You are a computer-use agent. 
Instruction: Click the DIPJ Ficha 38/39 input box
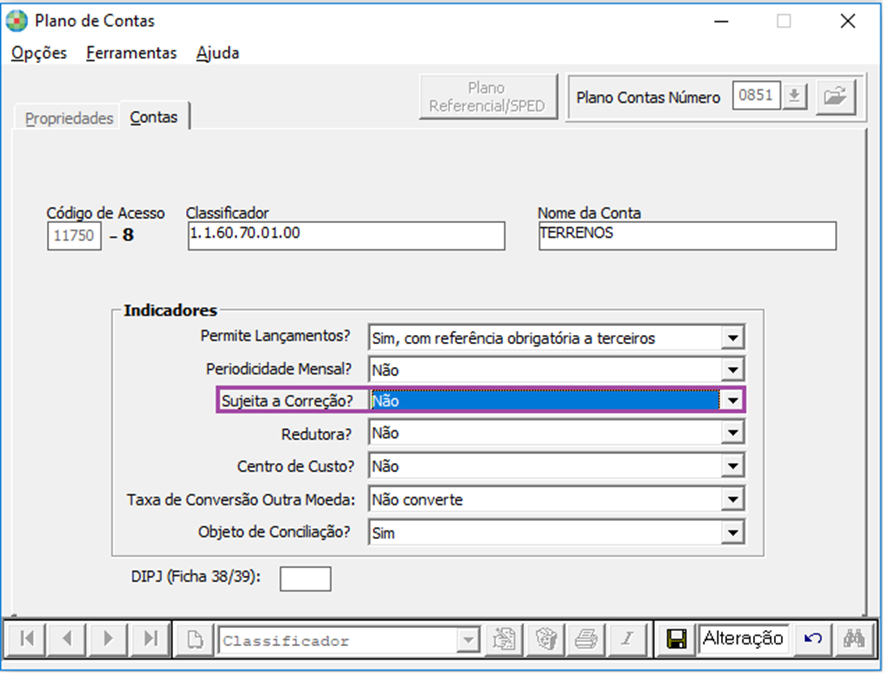tap(305, 579)
